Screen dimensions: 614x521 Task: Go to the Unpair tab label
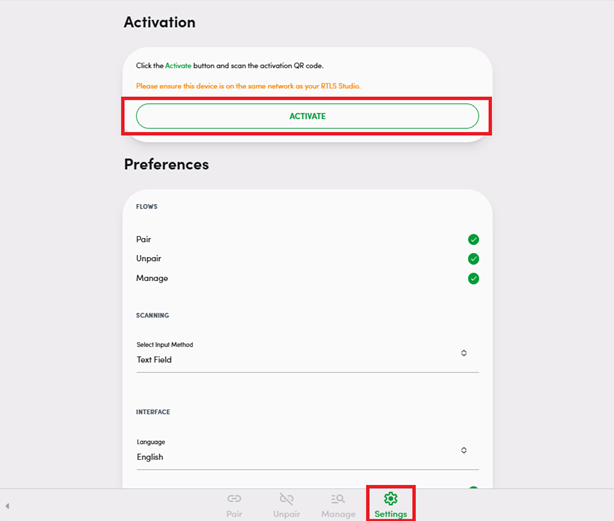click(x=287, y=514)
